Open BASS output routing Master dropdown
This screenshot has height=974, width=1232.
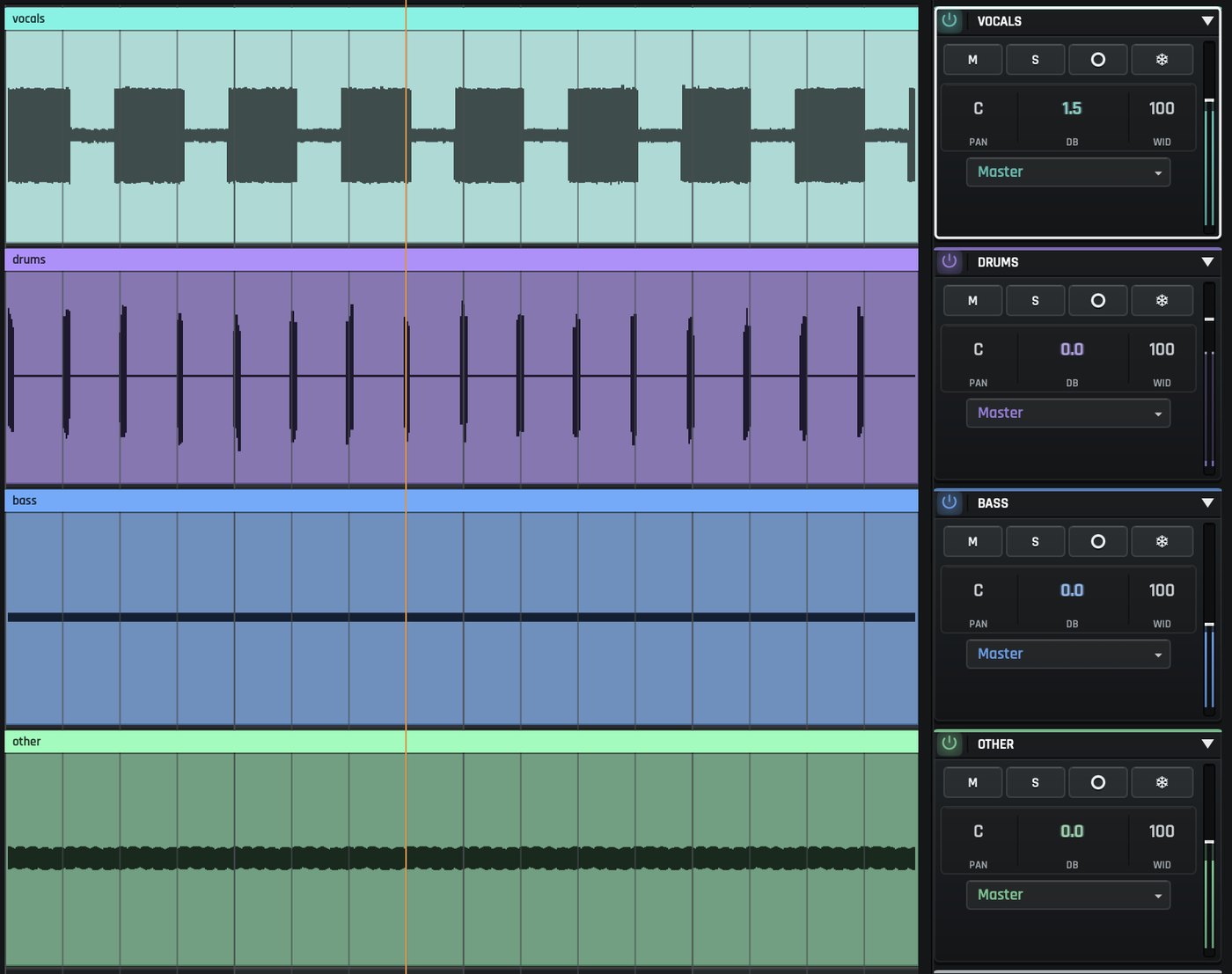1068,655
